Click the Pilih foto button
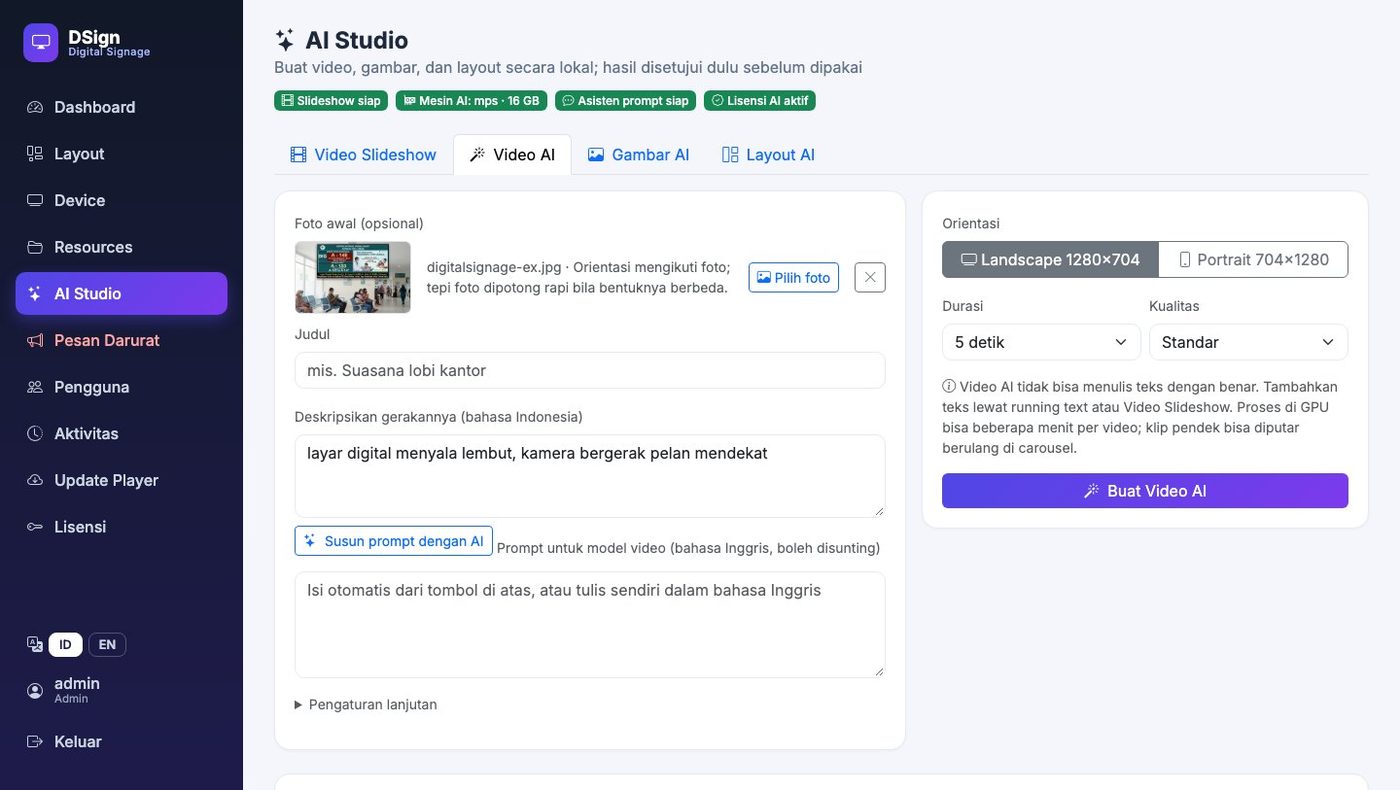The image size is (1400, 790). (x=794, y=277)
